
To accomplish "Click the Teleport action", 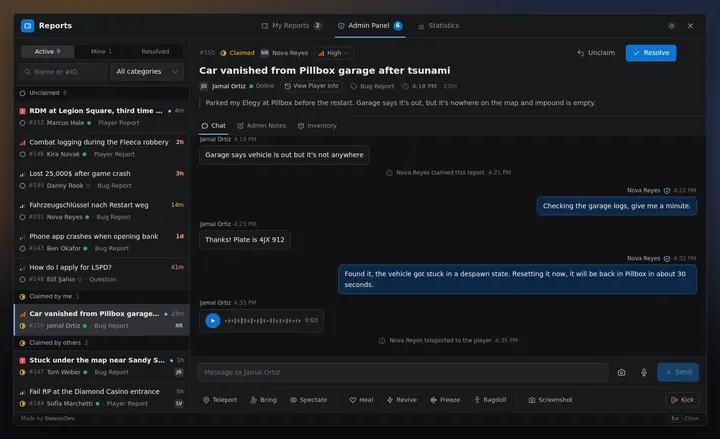I will [220, 400].
